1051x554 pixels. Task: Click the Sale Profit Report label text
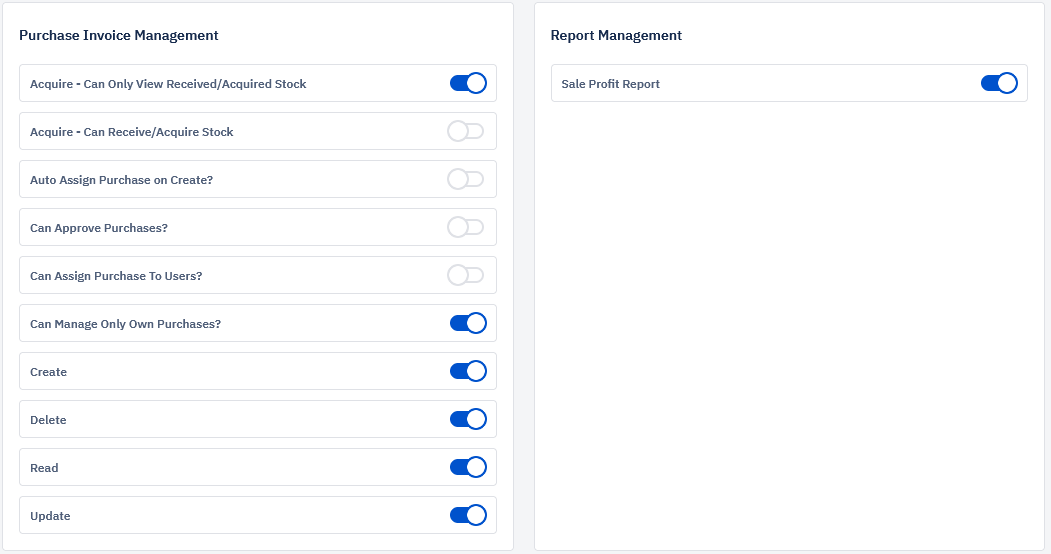(610, 84)
